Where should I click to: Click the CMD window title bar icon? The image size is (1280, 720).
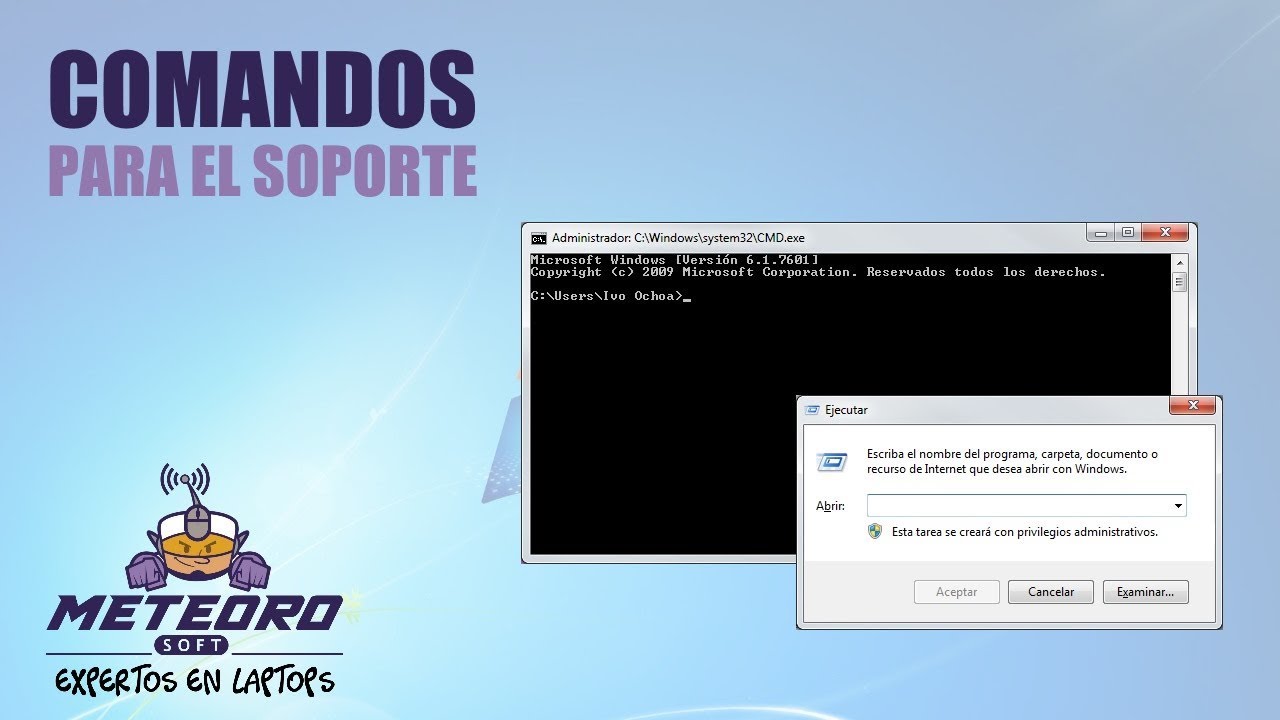coord(539,238)
